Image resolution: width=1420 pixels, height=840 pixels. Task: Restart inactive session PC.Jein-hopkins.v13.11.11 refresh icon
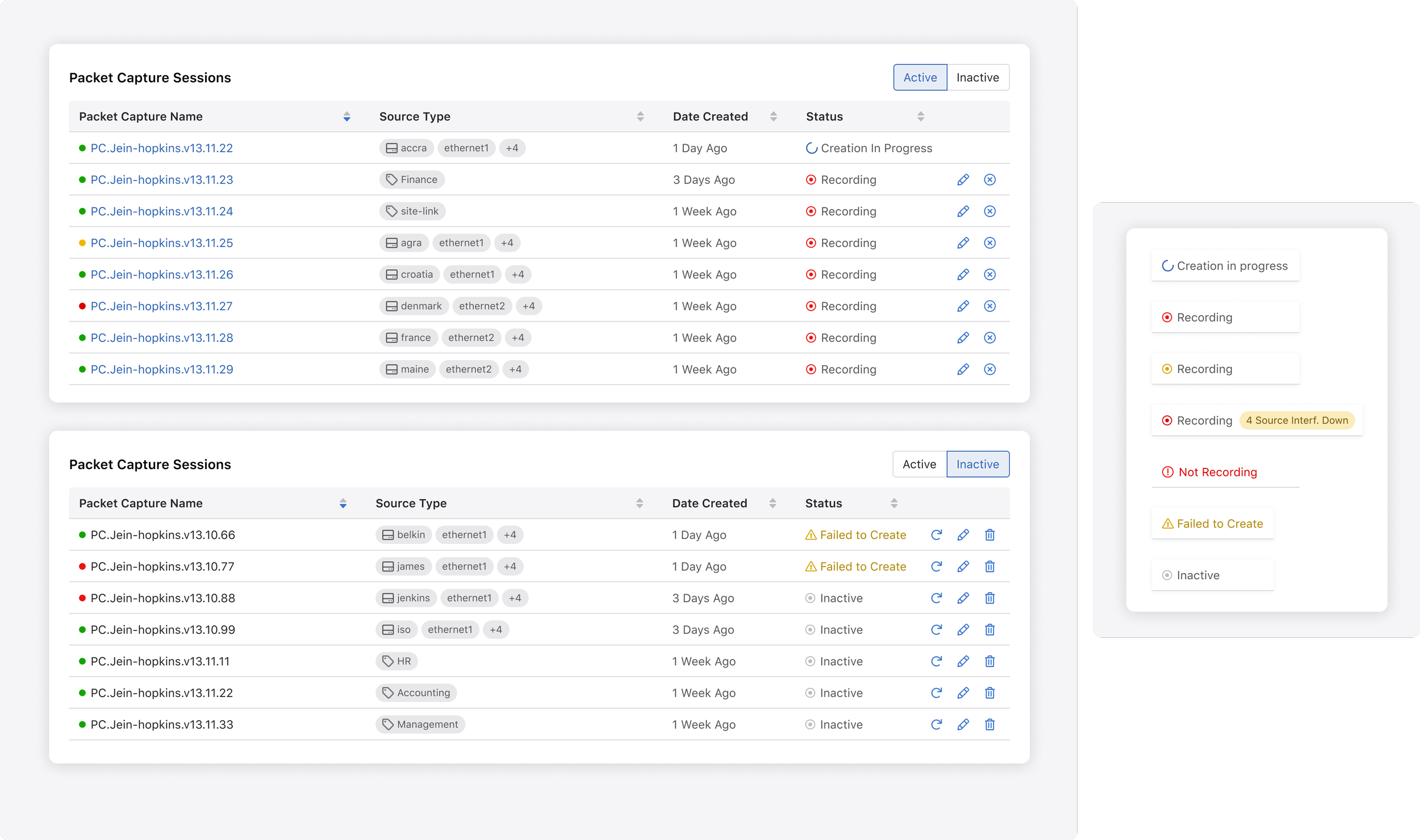coord(936,661)
